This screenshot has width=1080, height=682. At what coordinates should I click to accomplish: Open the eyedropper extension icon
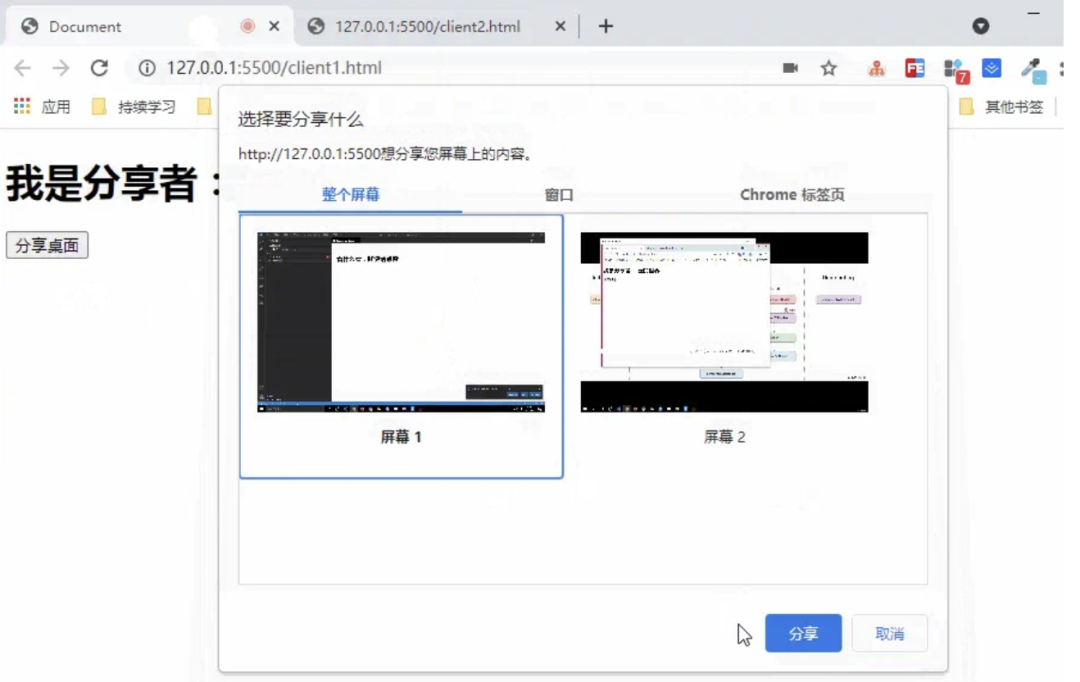pos(1032,69)
